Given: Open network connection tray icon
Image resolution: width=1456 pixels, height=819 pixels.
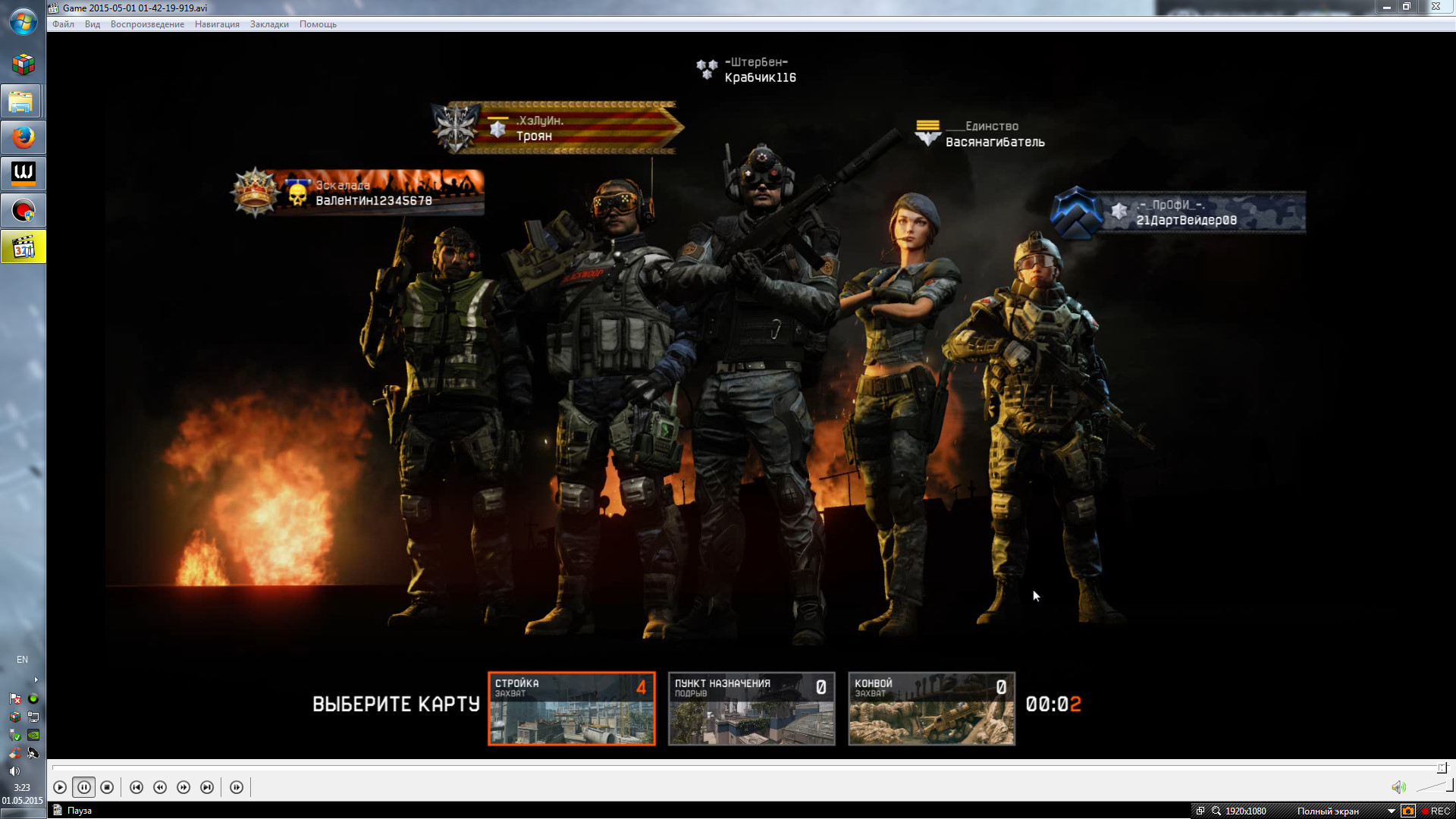Looking at the screenshot, I should click(x=33, y=717).
